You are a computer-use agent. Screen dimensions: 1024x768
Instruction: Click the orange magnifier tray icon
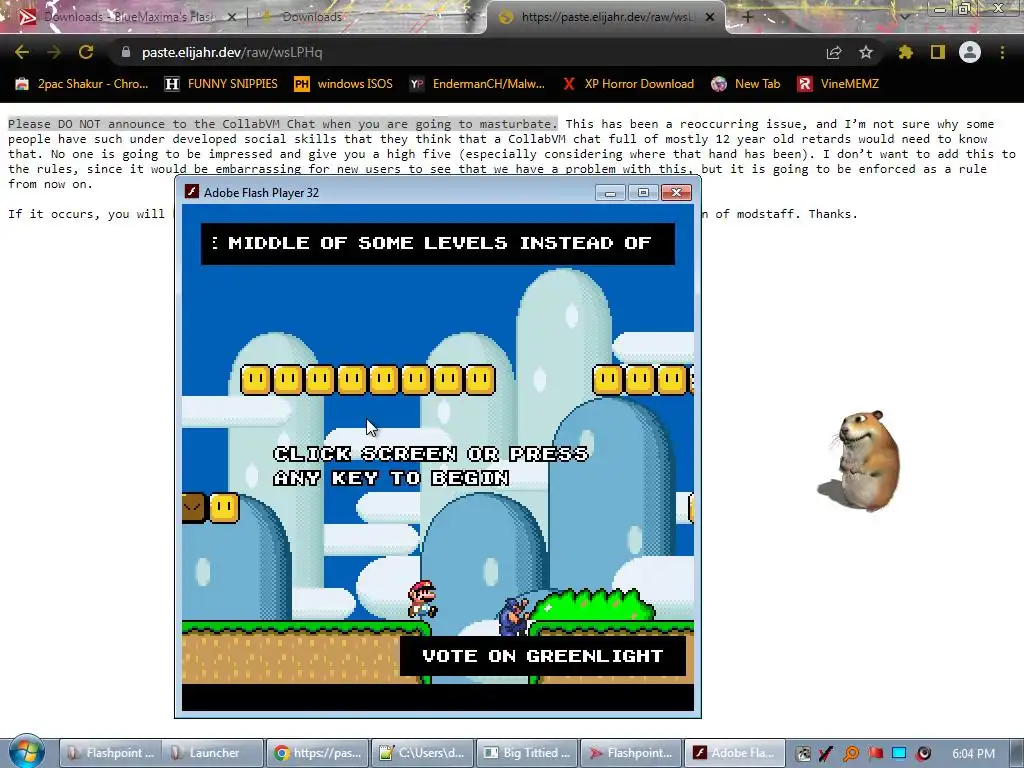[851, 754]
